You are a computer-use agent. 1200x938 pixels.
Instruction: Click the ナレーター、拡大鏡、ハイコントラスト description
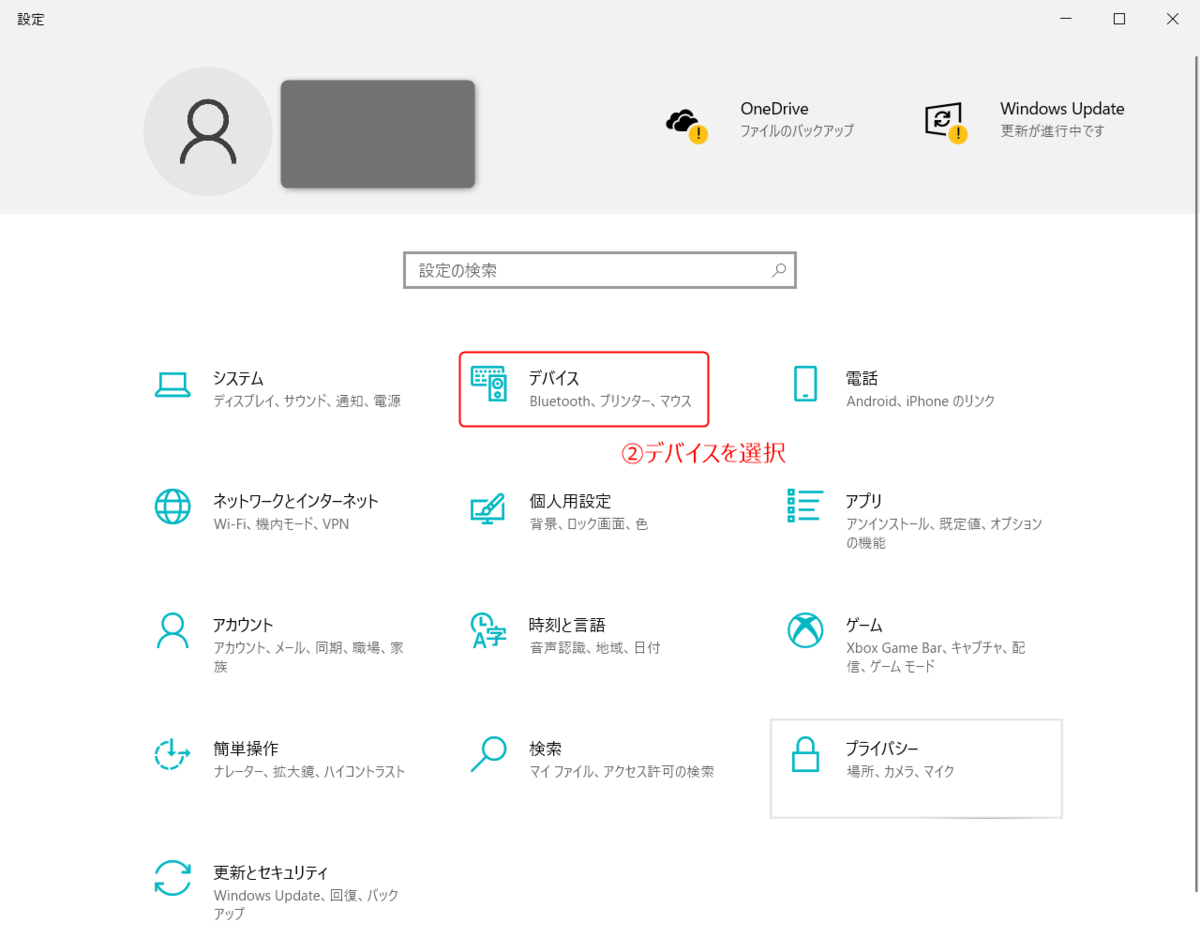309,771
